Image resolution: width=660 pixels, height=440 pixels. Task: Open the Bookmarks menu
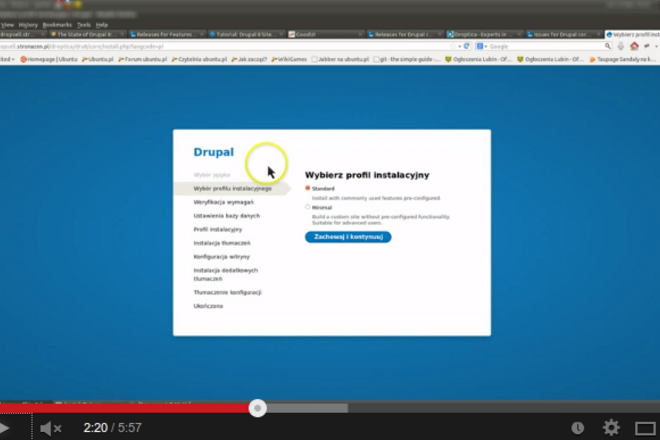tap(57, 25)
